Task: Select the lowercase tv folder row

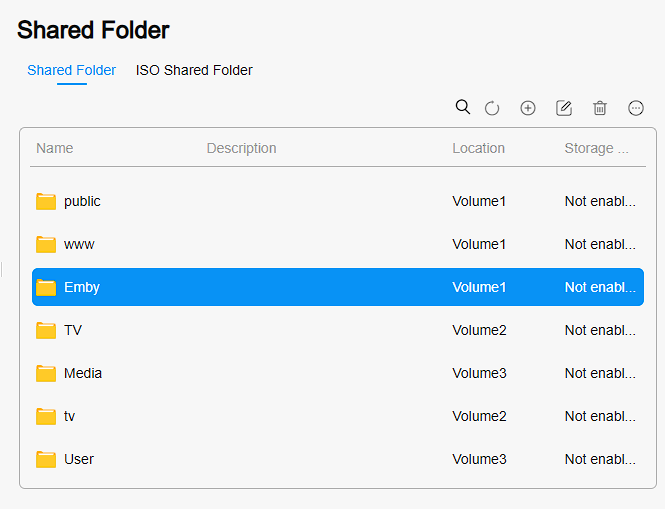Action: coord(338,416)
